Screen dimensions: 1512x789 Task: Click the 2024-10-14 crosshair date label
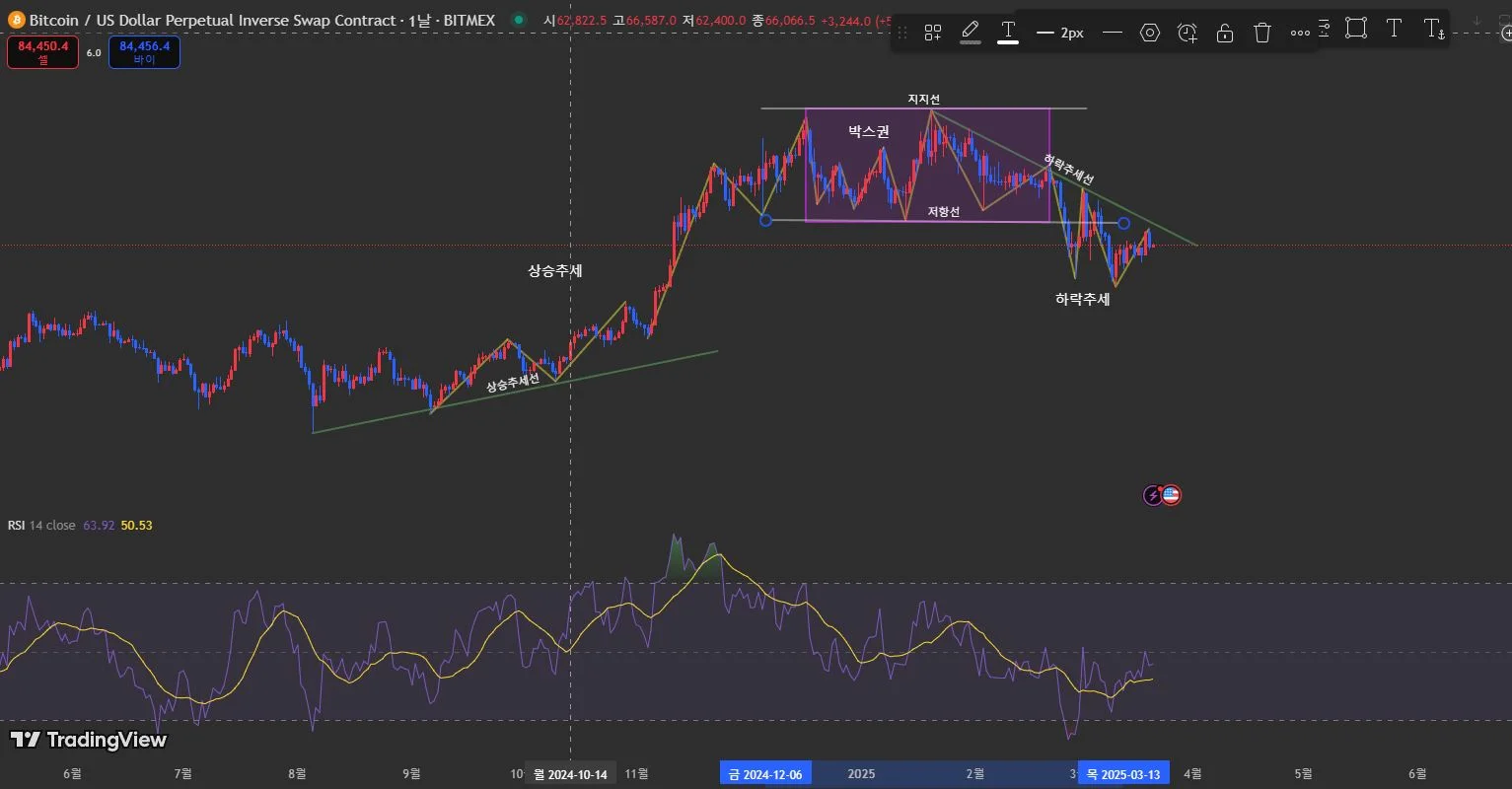[x=571, y=774]
